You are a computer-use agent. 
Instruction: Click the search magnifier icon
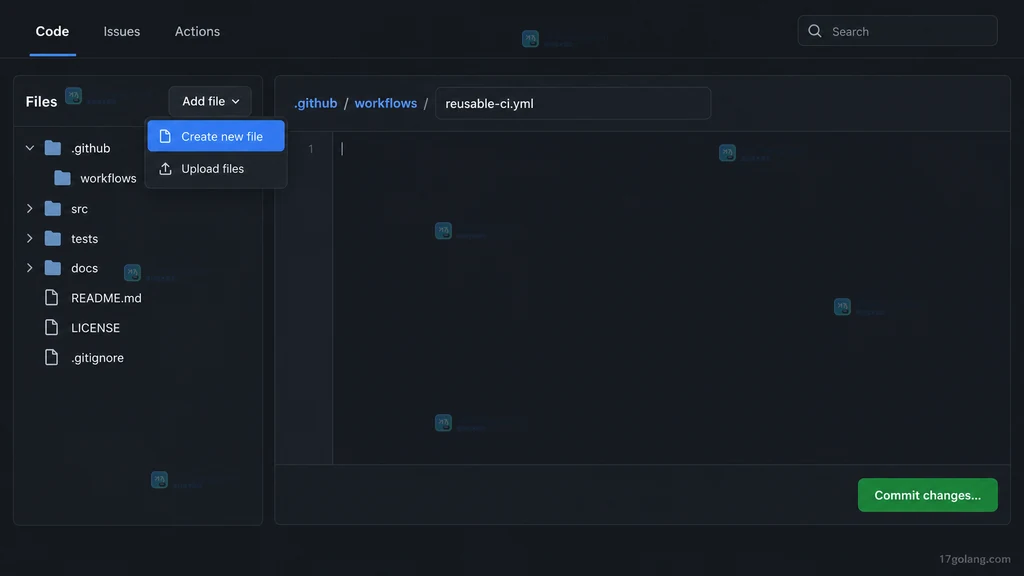click(814, 31)
